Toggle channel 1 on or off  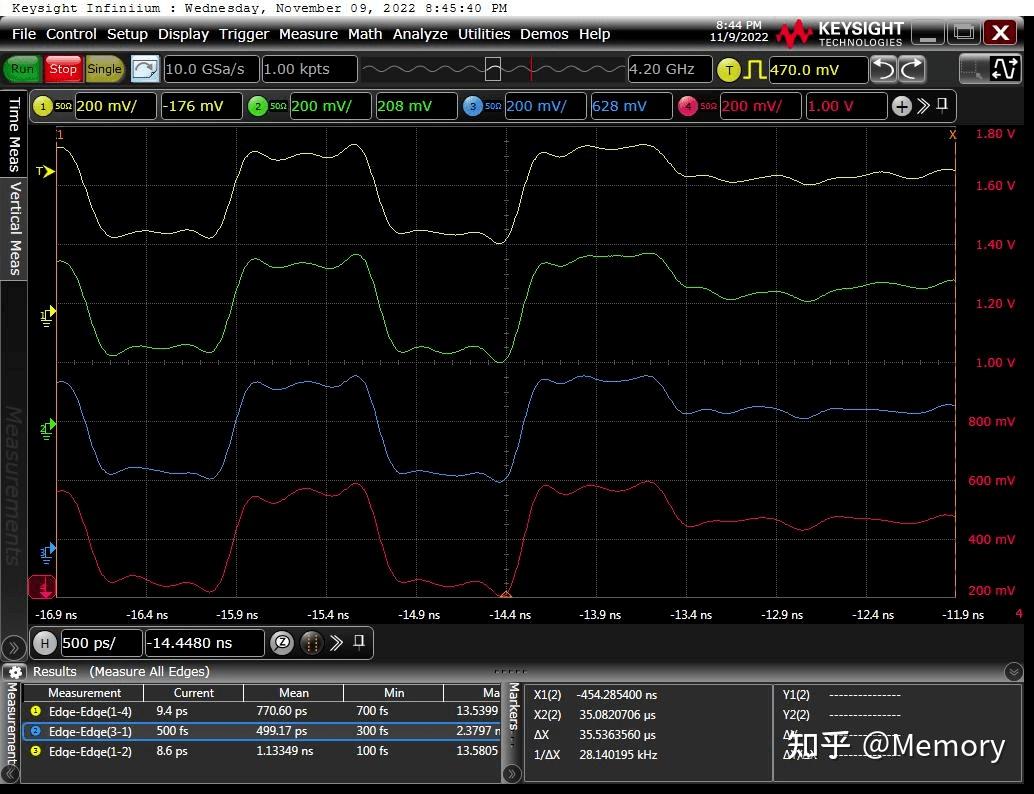tap(43, 106)
